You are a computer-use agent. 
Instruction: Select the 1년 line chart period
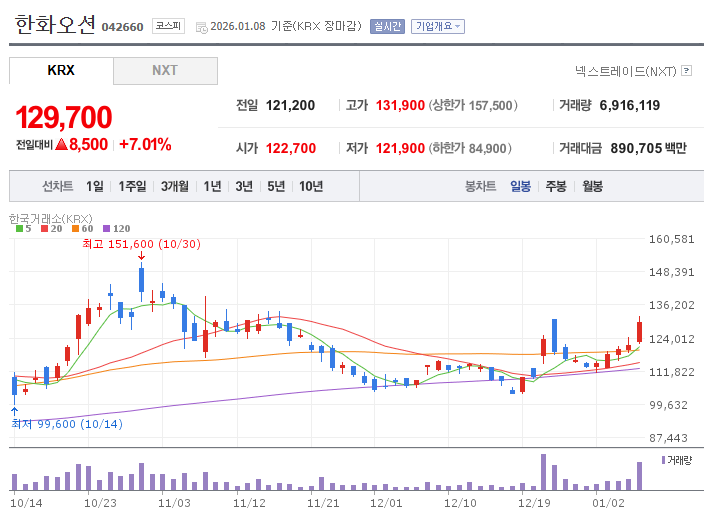click(212, 186)
